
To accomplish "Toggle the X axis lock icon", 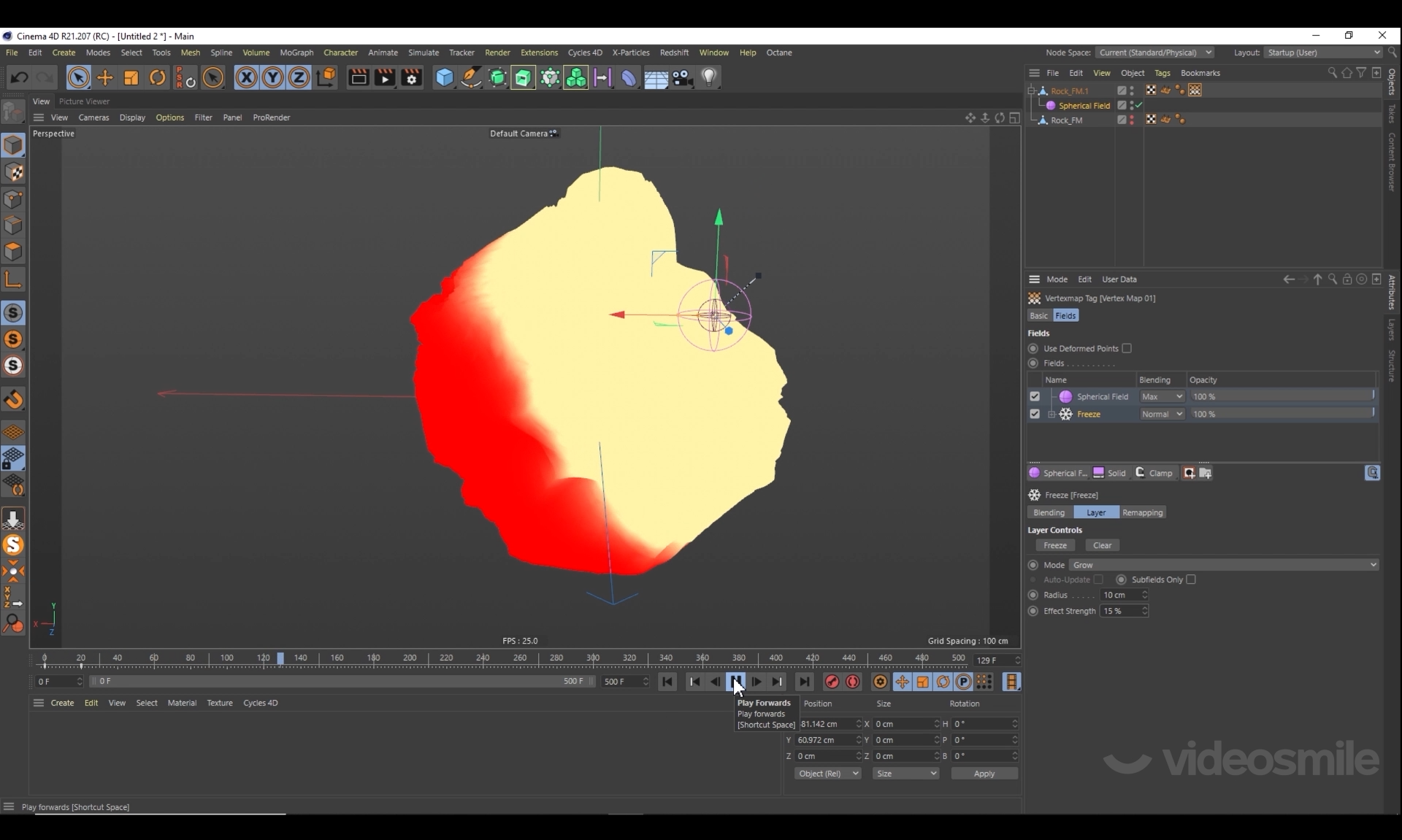I will [x=246, y=77].
